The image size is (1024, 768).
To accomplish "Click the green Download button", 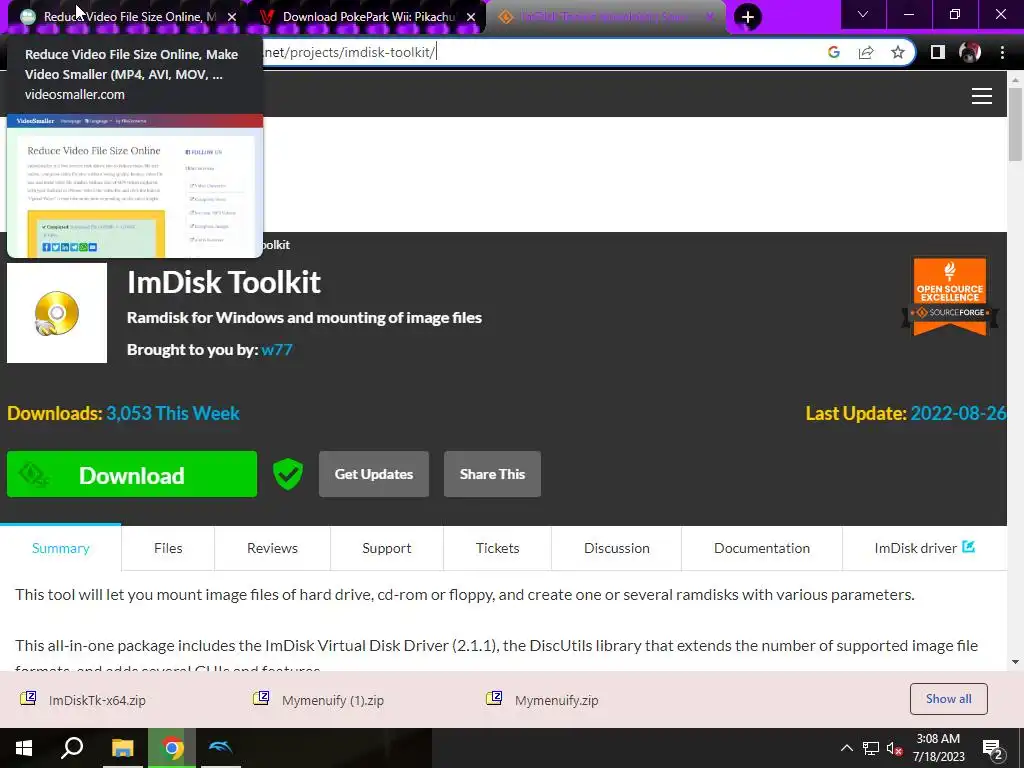I will click(132, 474).
